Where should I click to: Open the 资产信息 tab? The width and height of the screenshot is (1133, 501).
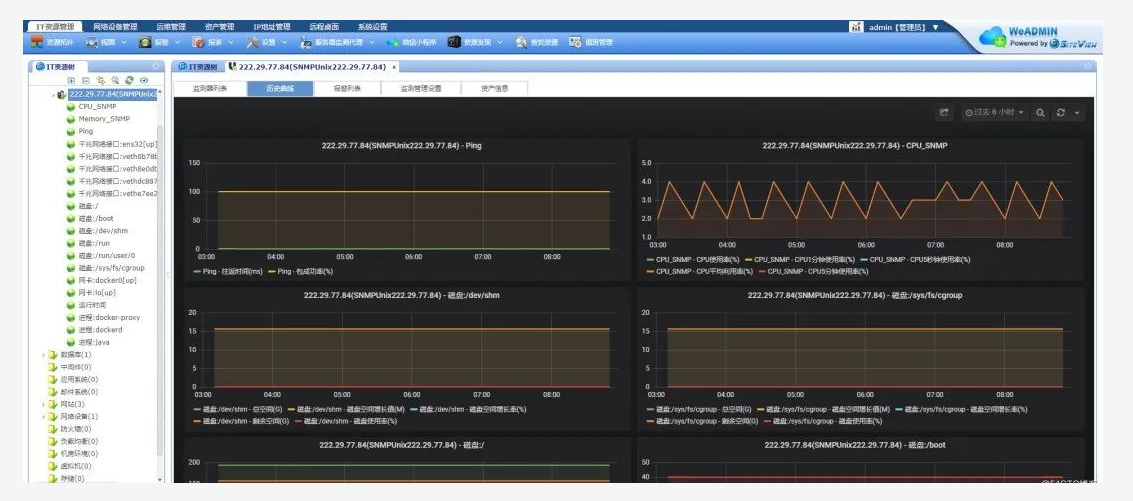(x=495, y=88)
